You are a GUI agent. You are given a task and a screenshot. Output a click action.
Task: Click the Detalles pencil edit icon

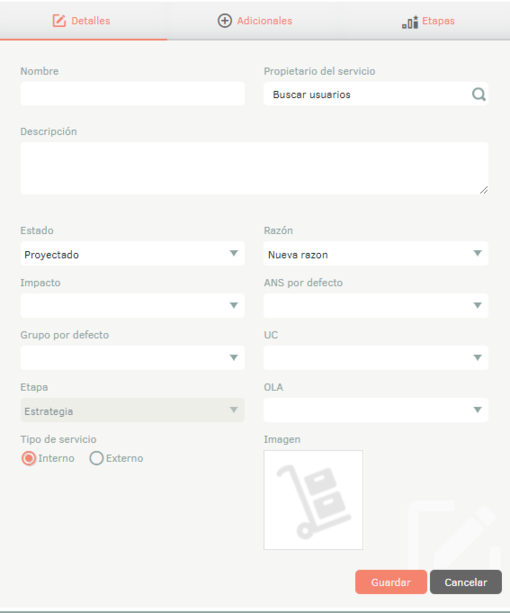[x=59, y=21]
